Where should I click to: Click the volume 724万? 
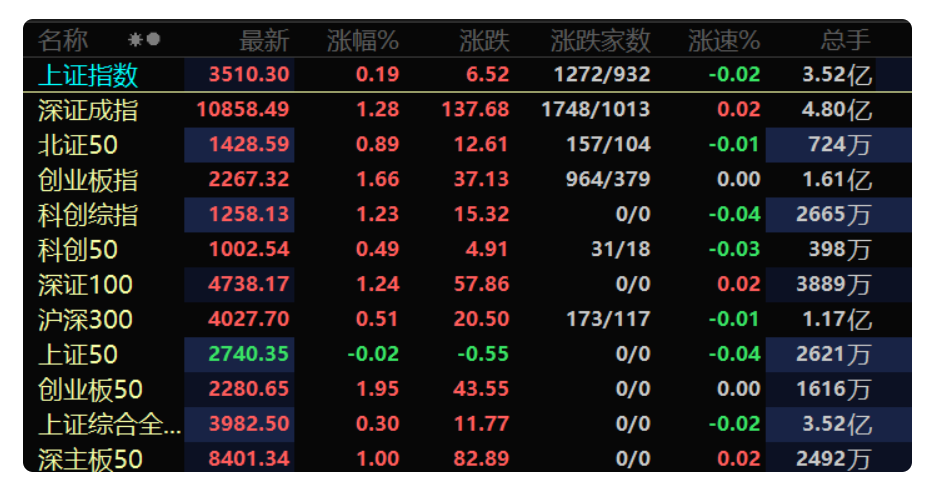coord(840,144)
